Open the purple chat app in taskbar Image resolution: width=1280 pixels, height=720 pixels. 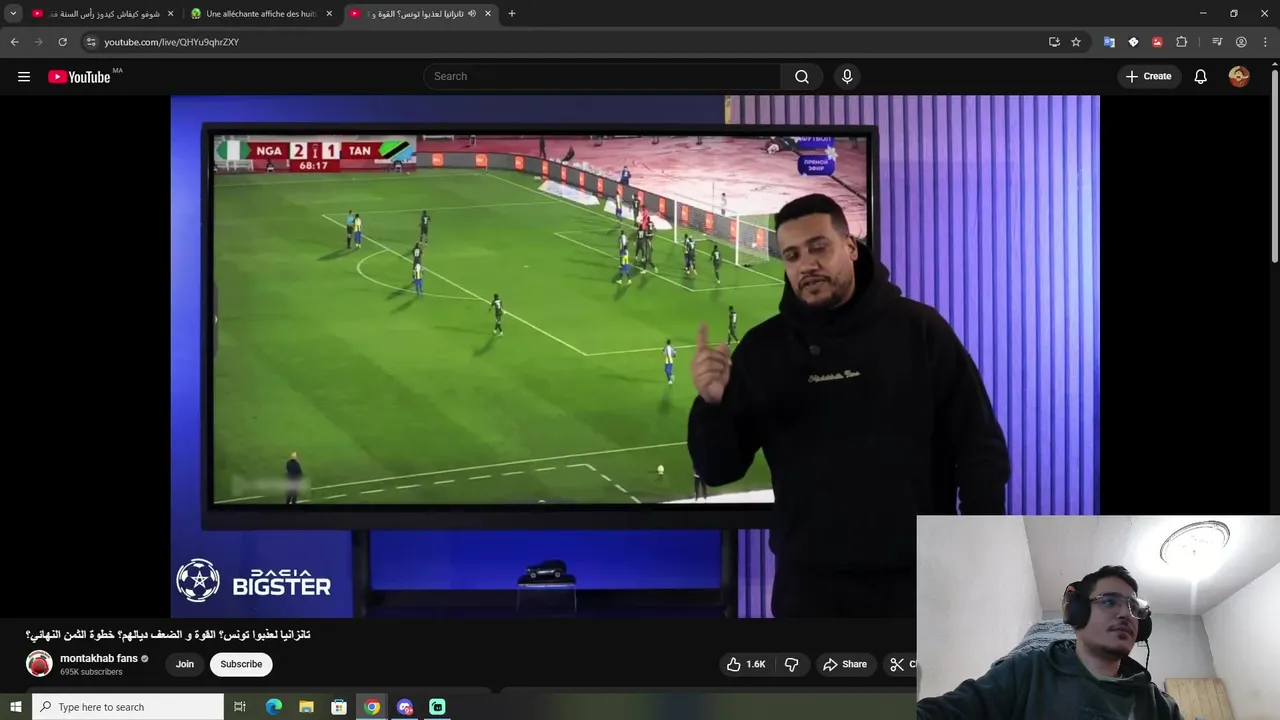pyautogui.click(x=405, y=707)
